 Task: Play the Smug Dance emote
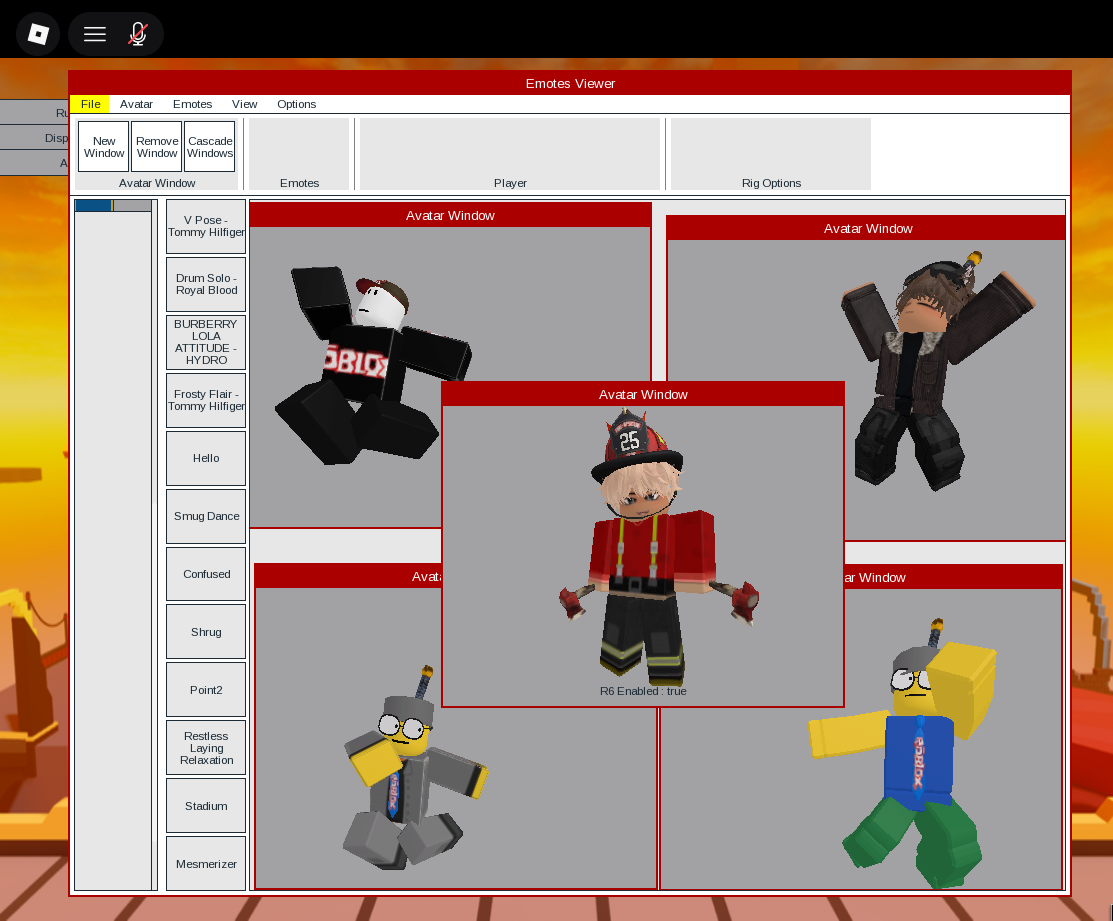click(x=206, y=516)
